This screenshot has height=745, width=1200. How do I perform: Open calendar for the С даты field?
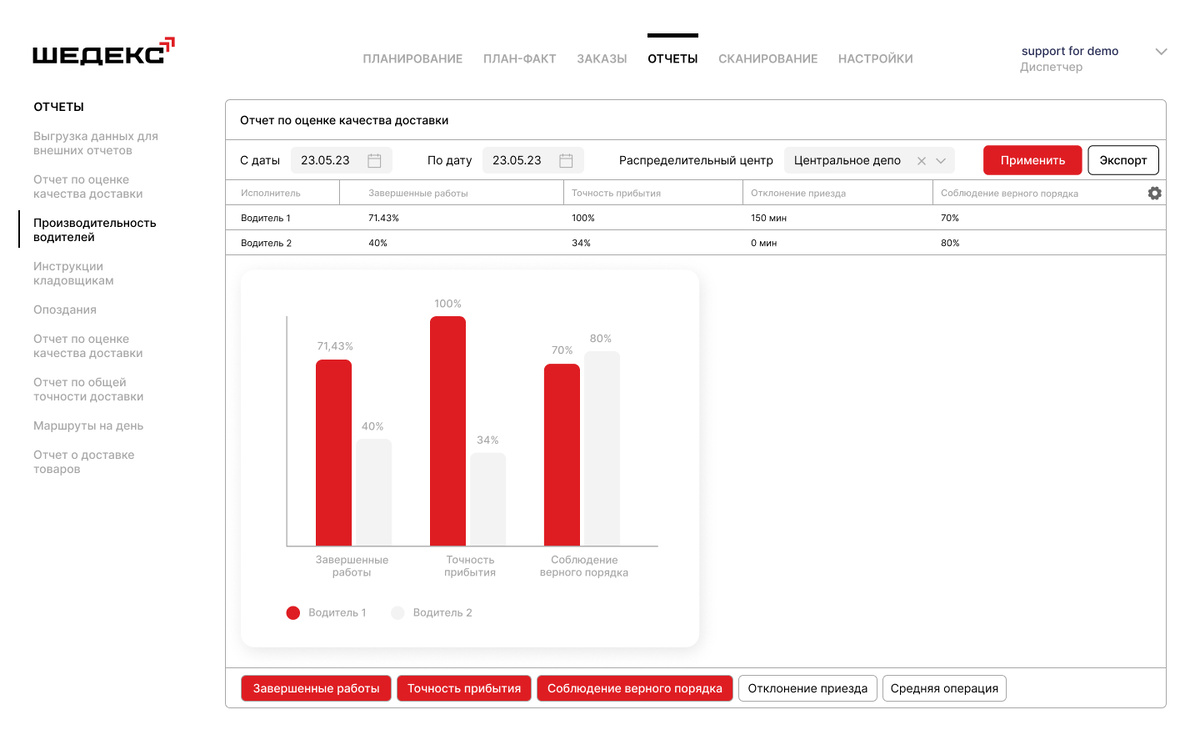tap(374, 160)
